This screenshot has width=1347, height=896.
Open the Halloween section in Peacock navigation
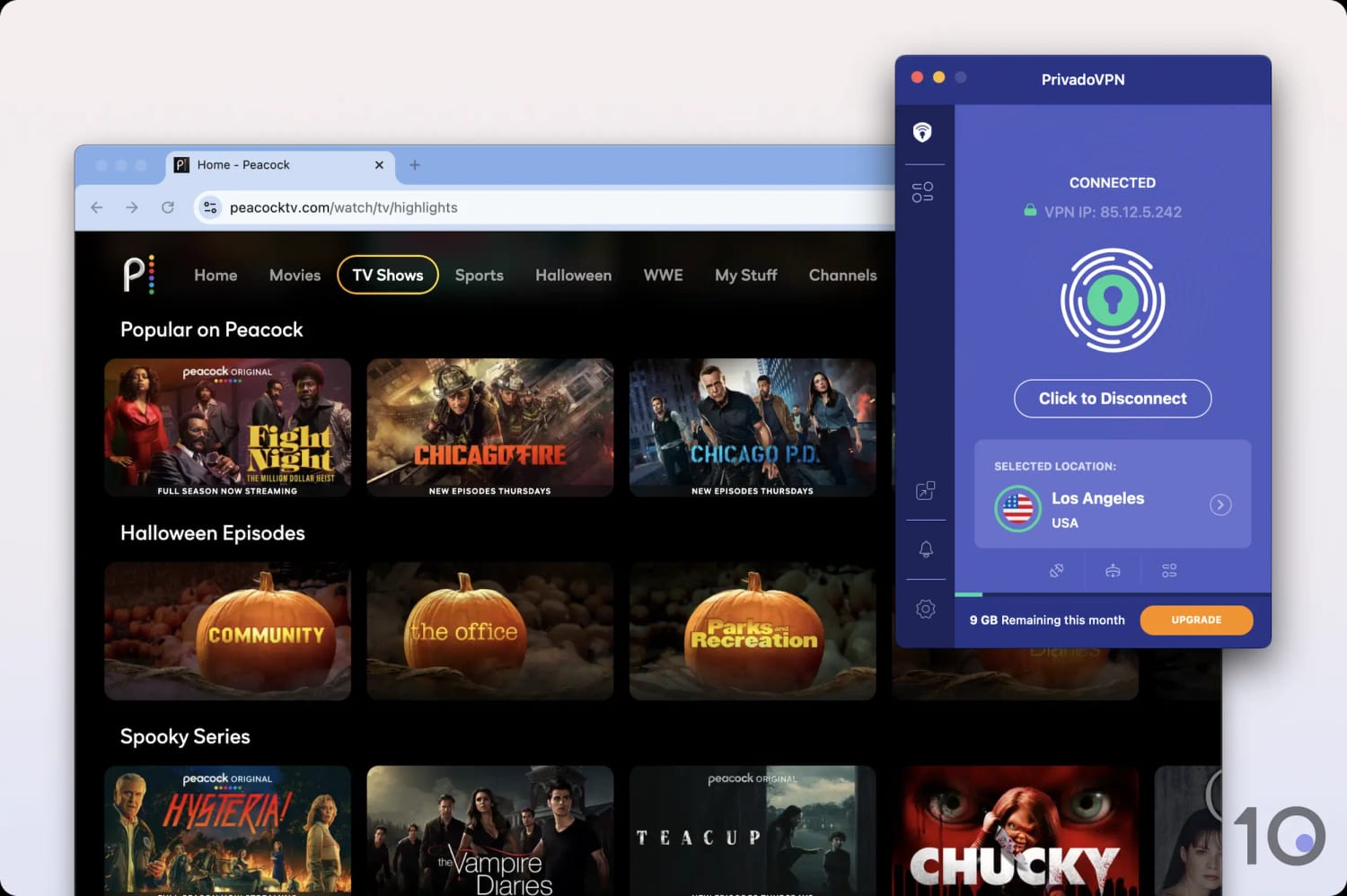click(573, 275)
